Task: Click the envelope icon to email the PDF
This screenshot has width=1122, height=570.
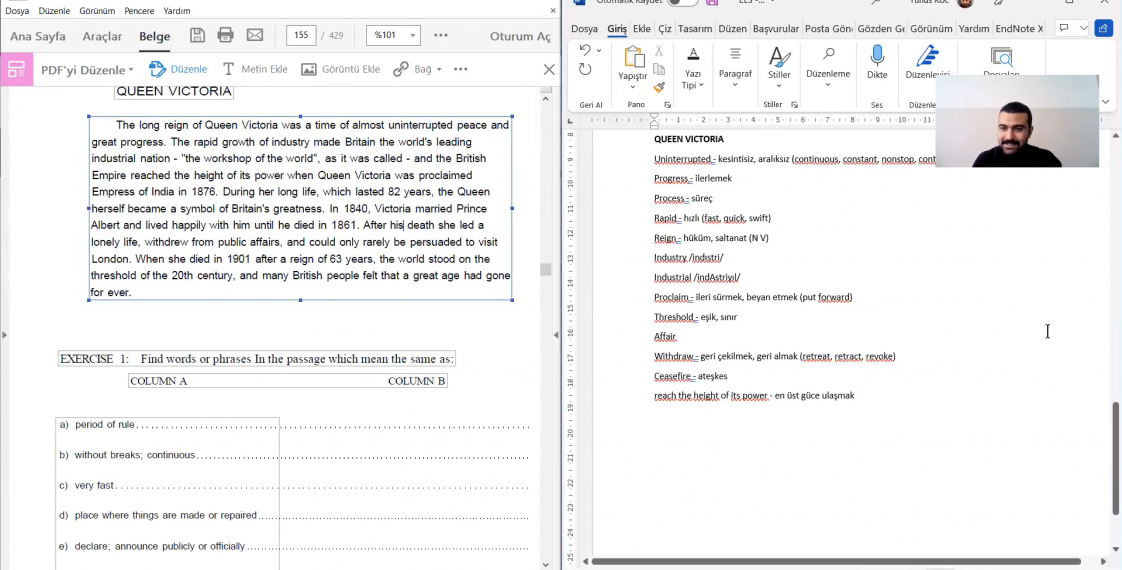Action: (255, 36)
